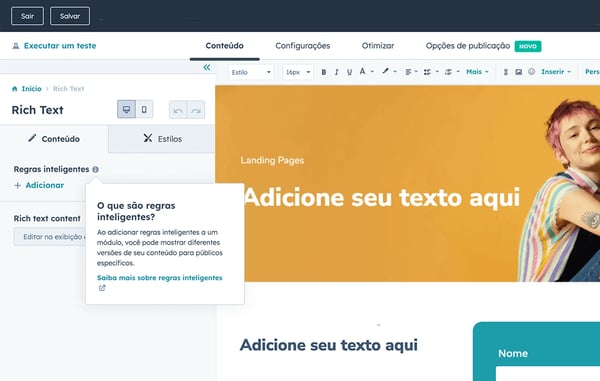600x381 pixels.
Task: Click the Adicionar smart rule link
Action: (x=39, y=186)
